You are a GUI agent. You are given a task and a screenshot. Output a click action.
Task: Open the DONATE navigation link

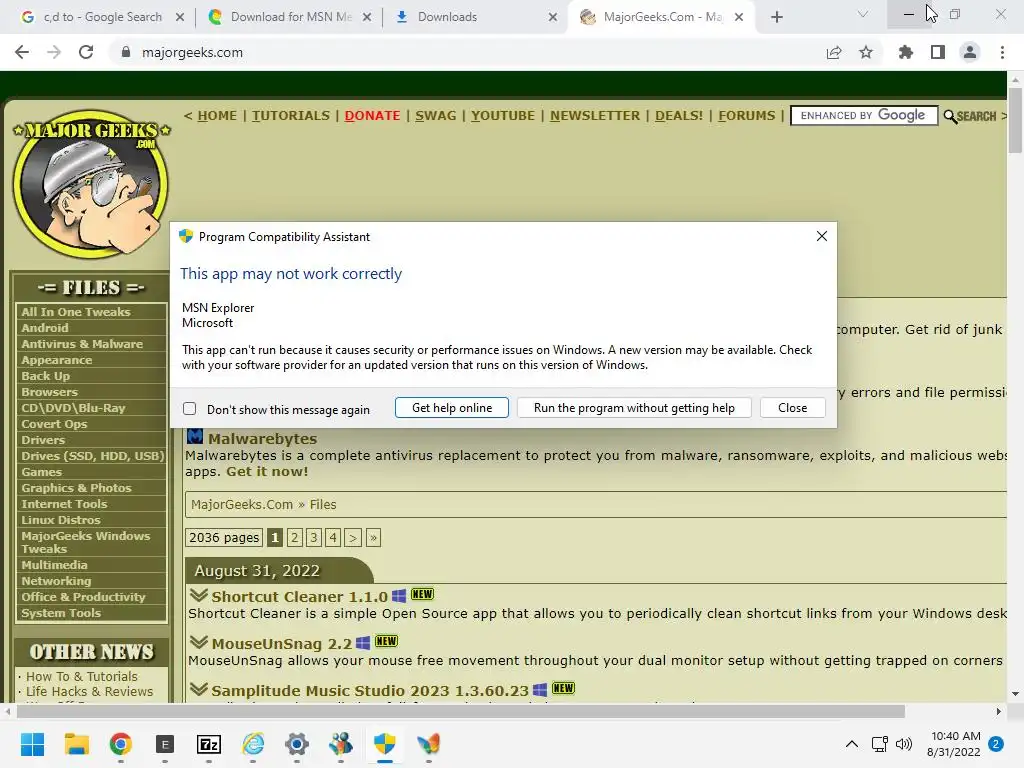pos(372,116)
